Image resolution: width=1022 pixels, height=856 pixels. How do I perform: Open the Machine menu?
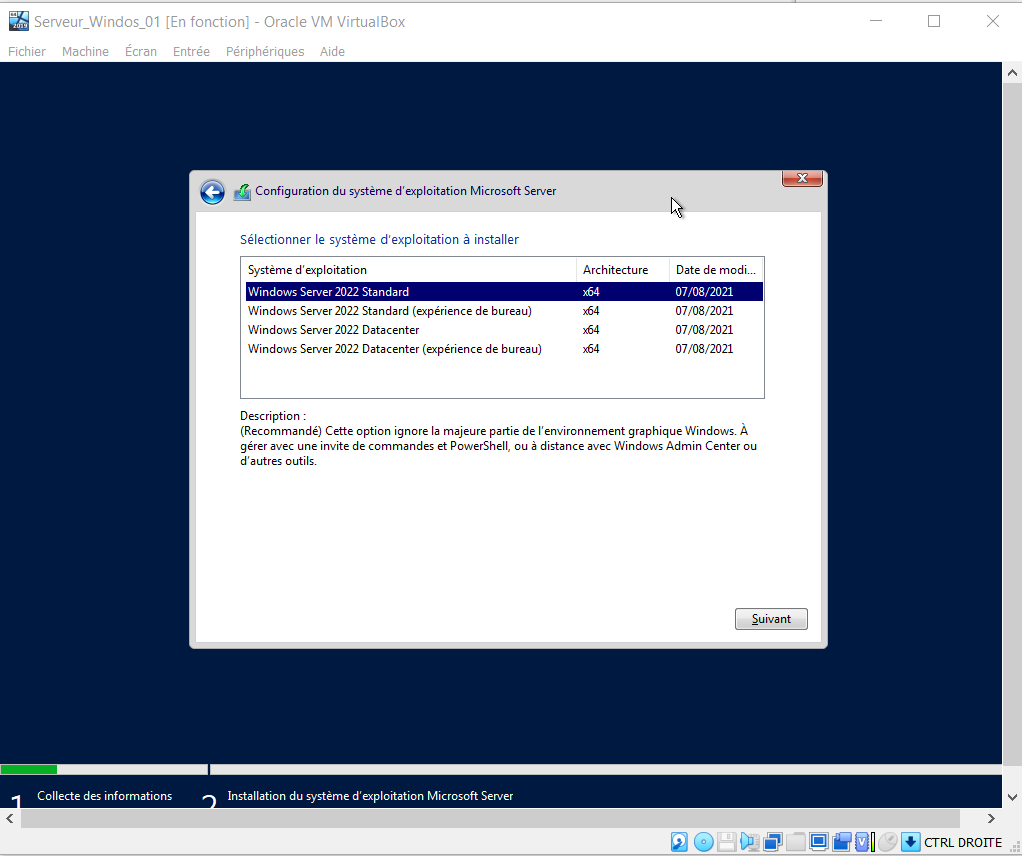tap(85, 51)
